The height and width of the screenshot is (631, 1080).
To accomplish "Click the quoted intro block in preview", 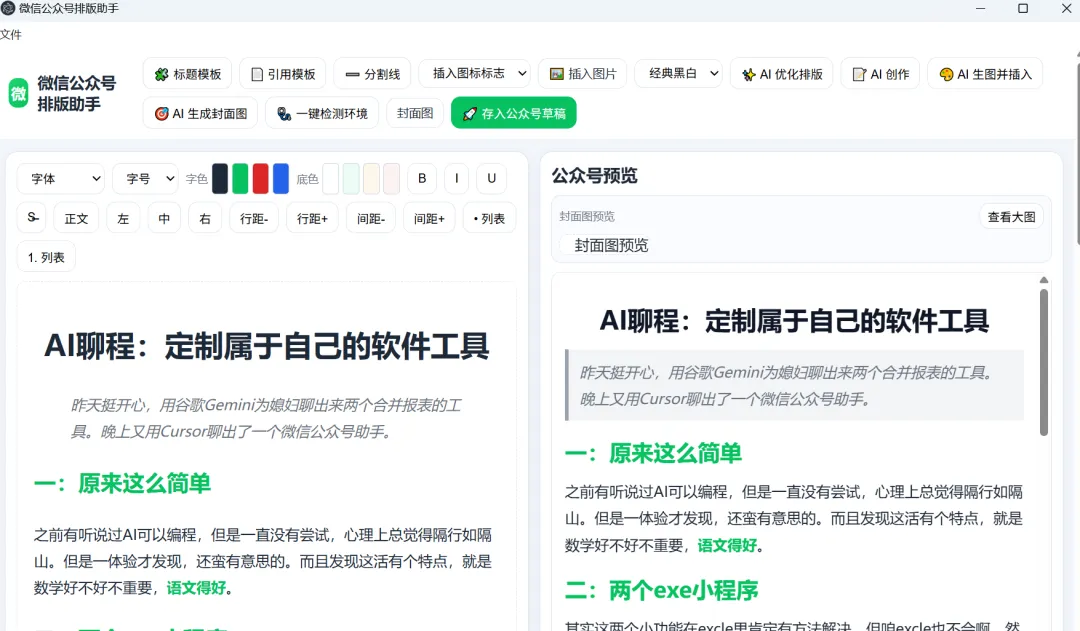I will tap(794, 385).
